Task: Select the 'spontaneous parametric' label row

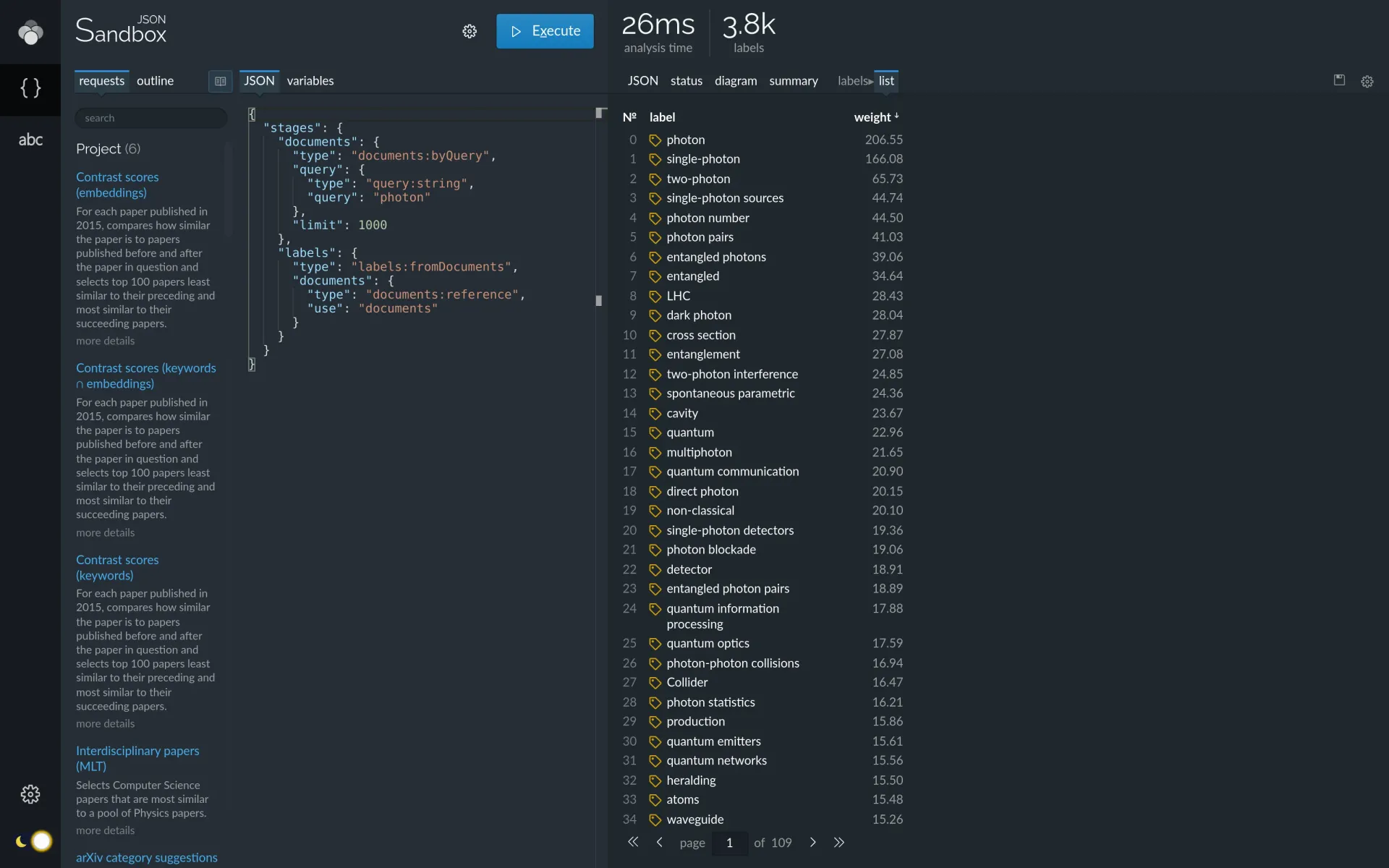Action: [x=763, y=393]
